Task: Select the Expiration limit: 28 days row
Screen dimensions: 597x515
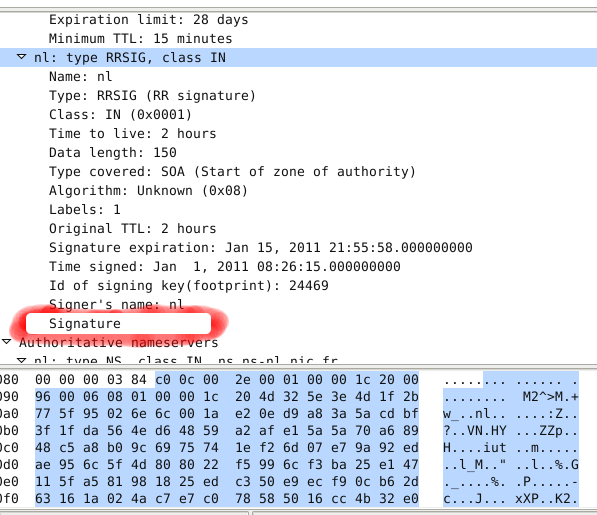Action: pos(298,19)
